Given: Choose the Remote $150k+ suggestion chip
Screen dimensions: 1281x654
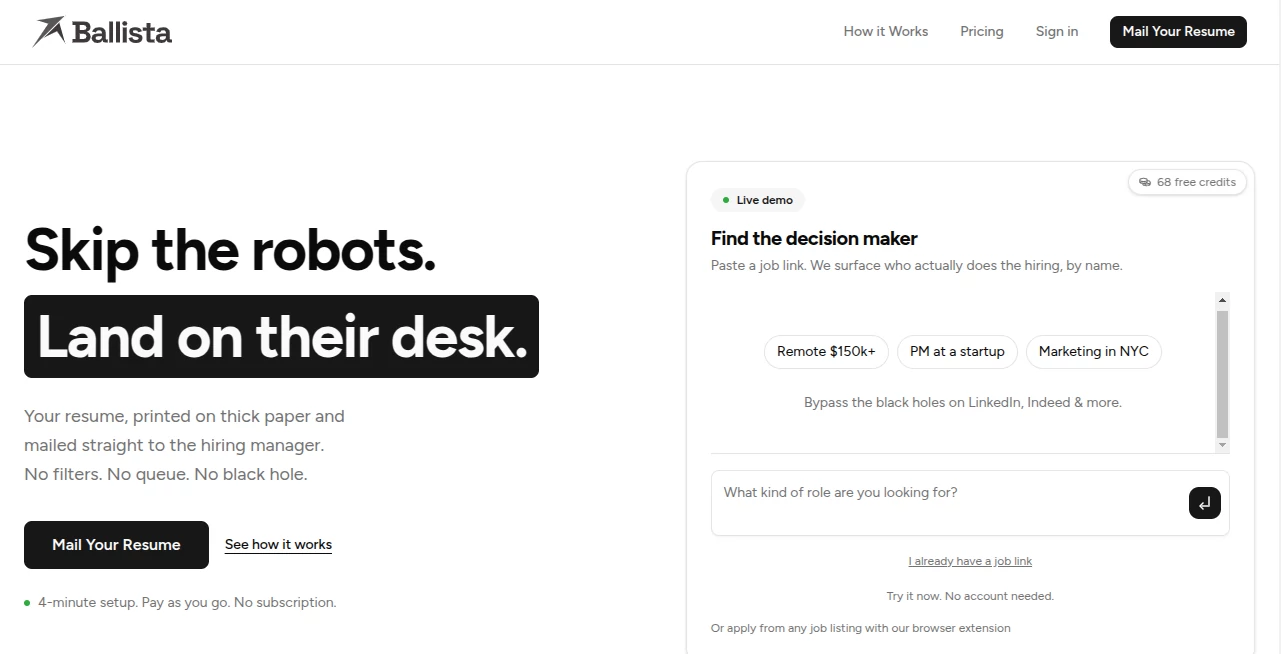Looking at the screenshot, I should [x=826, y=352].
